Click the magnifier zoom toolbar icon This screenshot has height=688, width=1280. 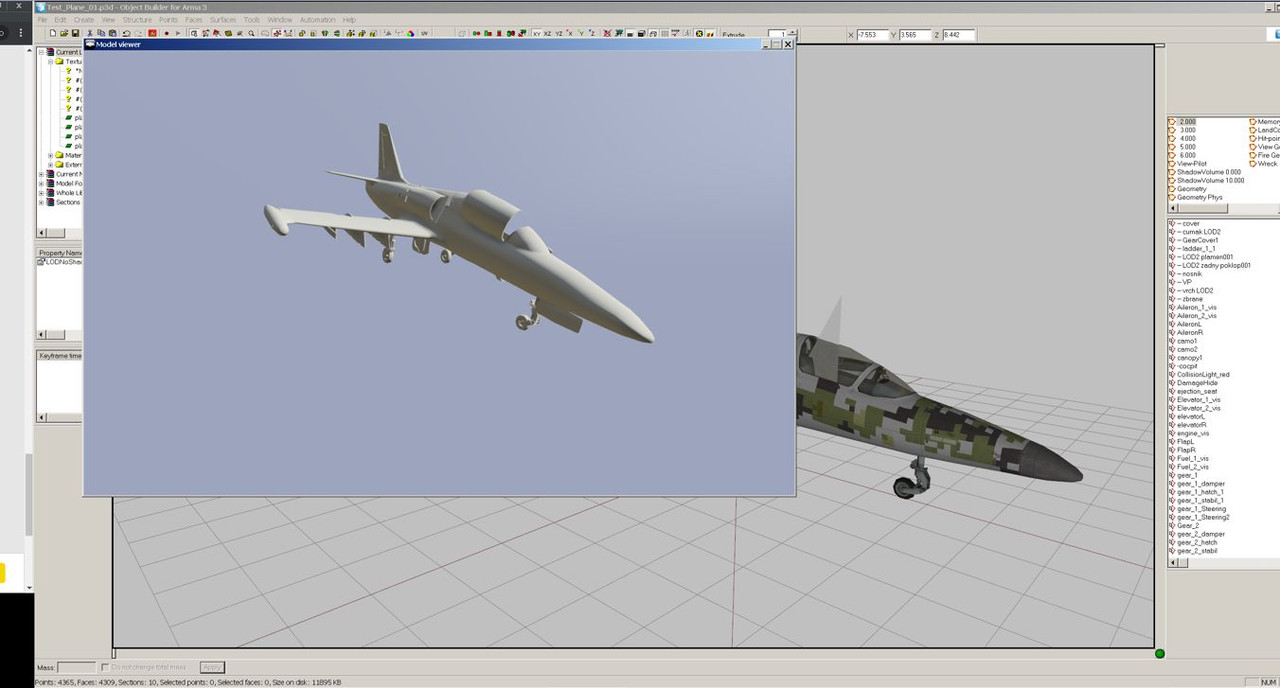click(251, 33)
